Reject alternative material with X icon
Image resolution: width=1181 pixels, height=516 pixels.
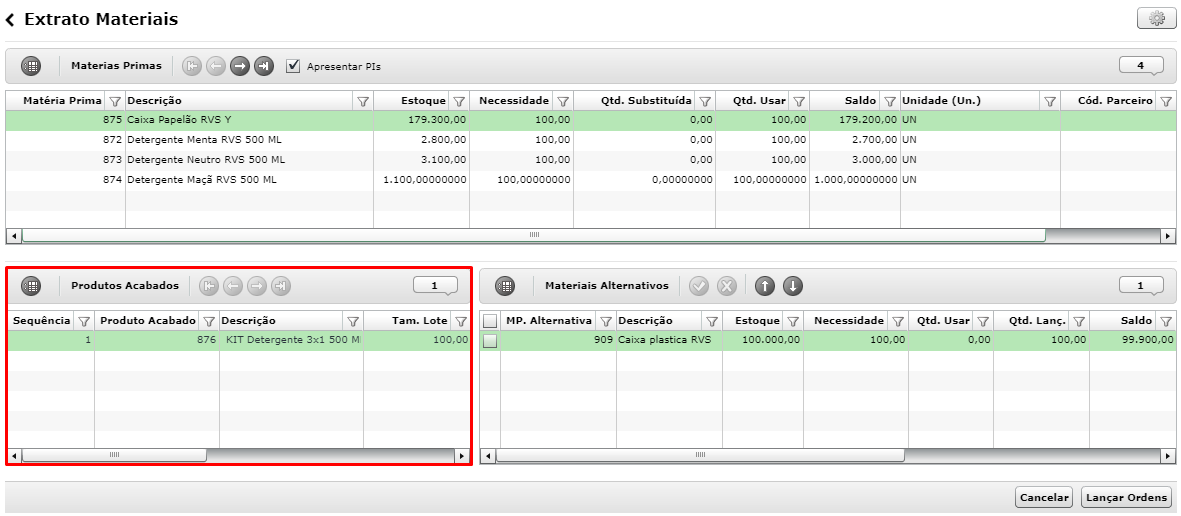(x=726, y=285)
